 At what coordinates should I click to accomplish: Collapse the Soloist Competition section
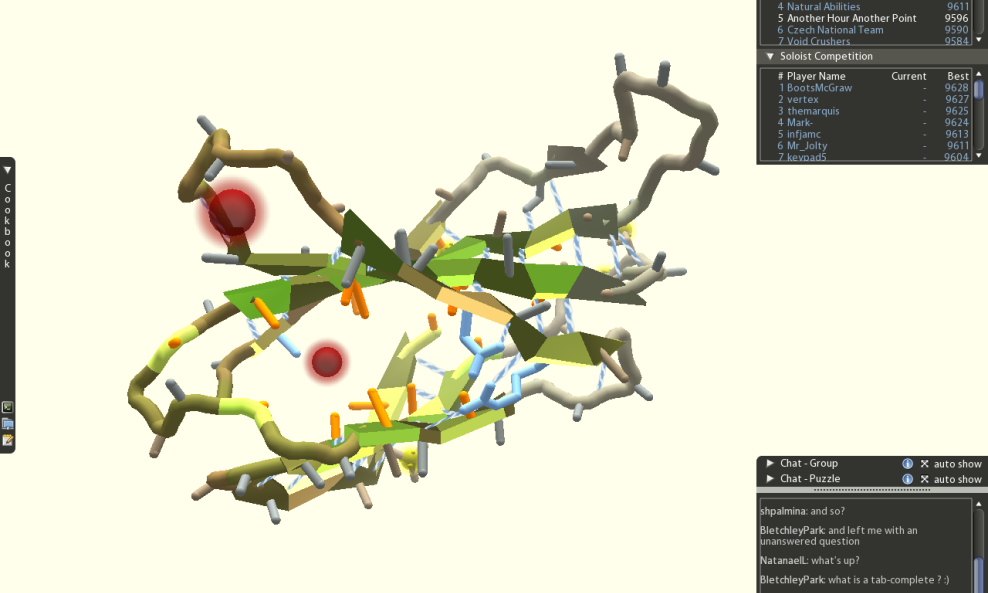(769, 56)
